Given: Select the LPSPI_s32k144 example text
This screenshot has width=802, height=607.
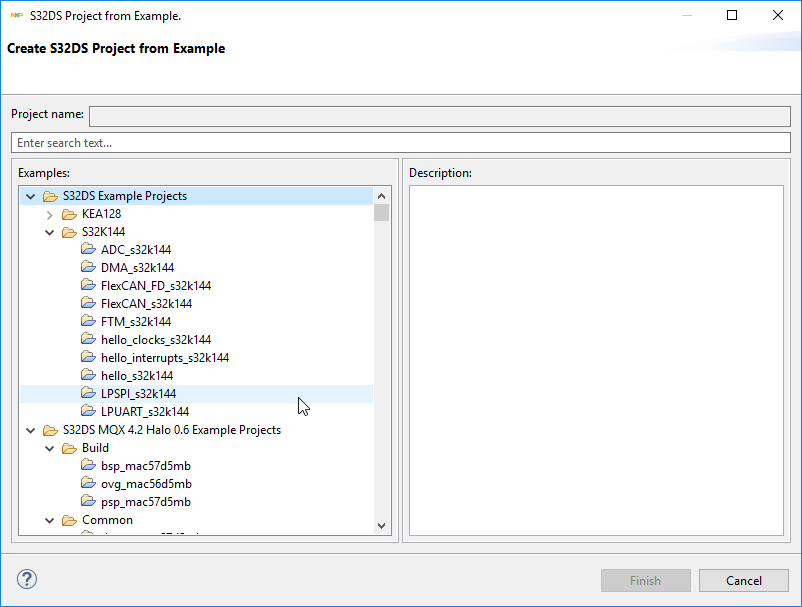Looking at the screenshot, I should (x=139, y=393).
